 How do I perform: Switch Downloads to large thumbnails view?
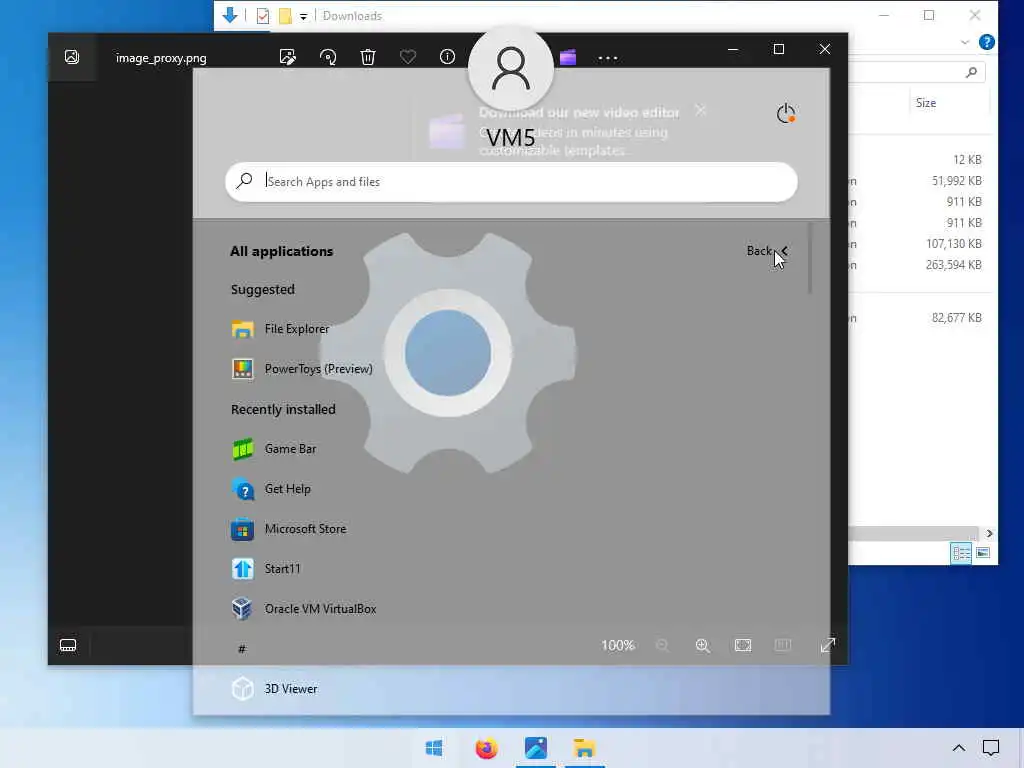point(983,553)
